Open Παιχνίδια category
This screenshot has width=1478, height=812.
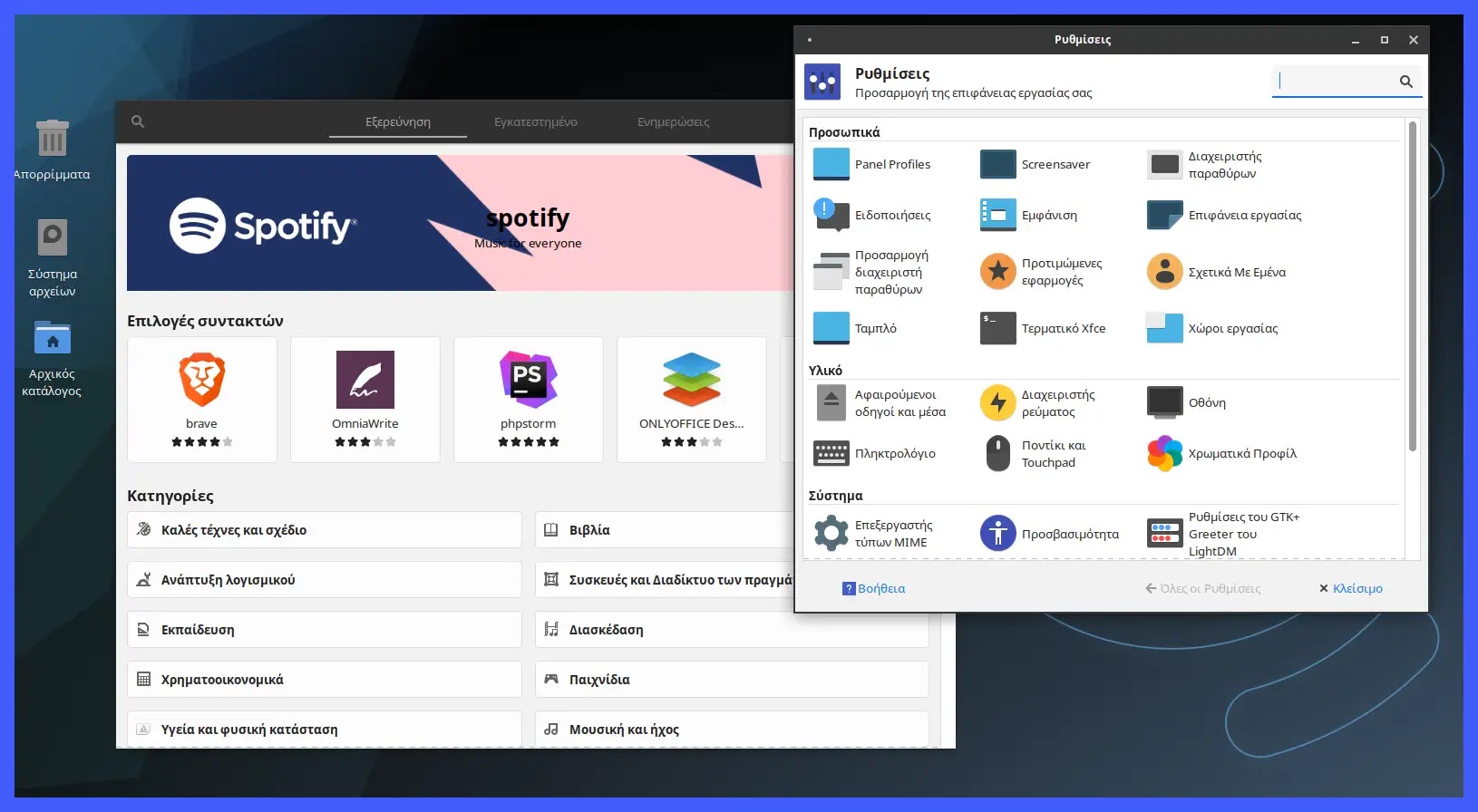(732, 680)
